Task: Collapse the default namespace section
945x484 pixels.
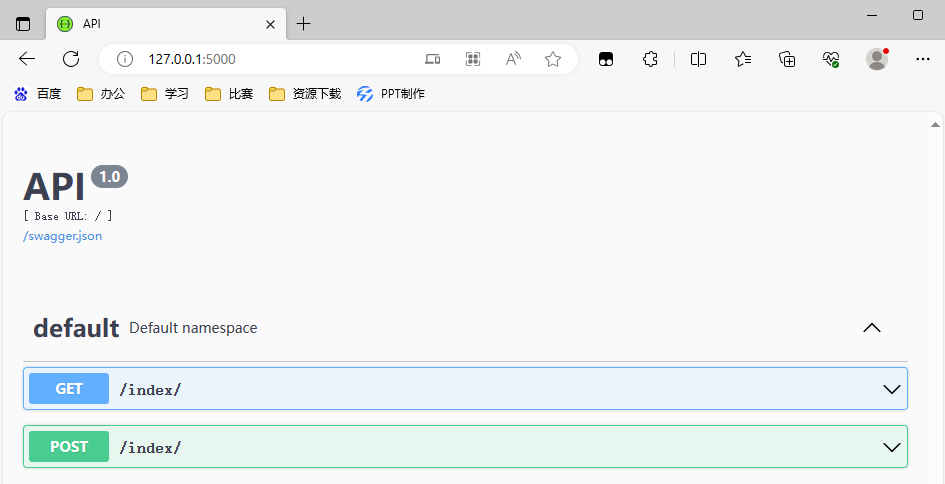Action: [x=872, y=328]
